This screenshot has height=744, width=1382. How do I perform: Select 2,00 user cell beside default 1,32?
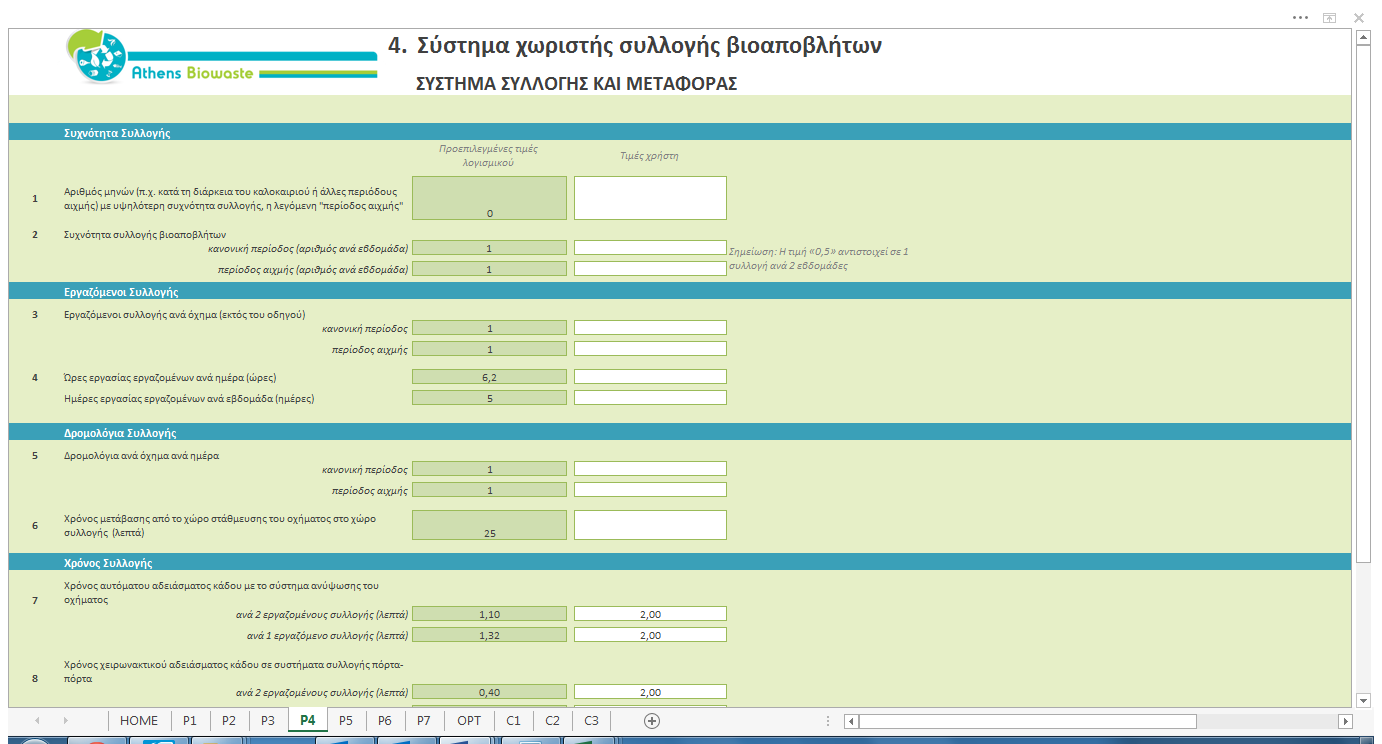tap(650, 635)
